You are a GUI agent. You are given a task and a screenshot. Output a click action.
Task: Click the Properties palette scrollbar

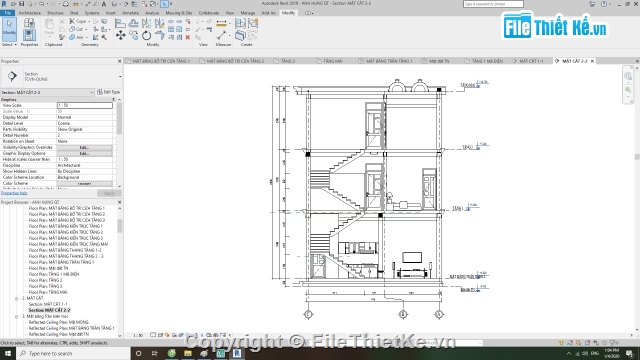(119, 118)
